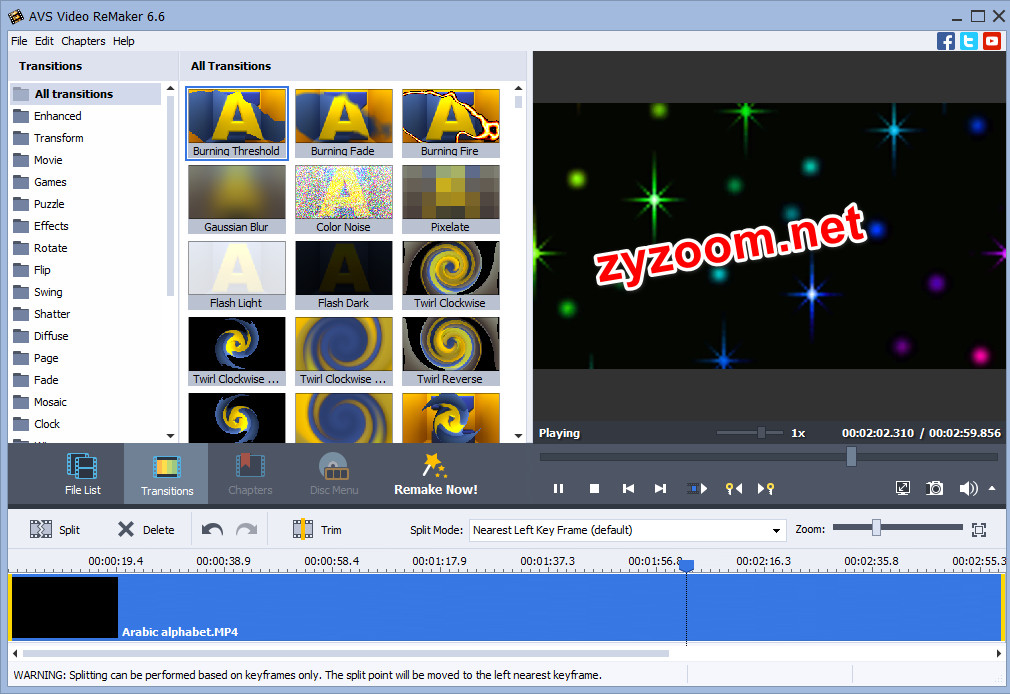The height and width of the screenshot is (694, 1010).
Task: Open the Disc Menu panel
Action: tap(334, 474)
